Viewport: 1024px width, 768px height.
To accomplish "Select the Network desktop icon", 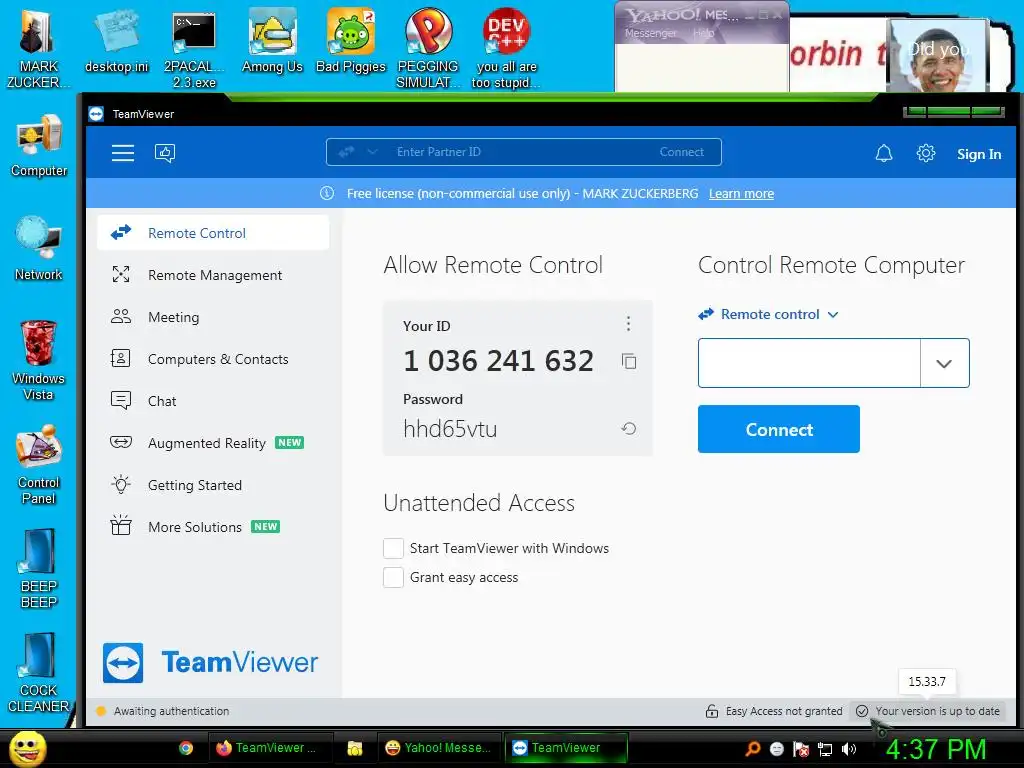I will point(39,249).
